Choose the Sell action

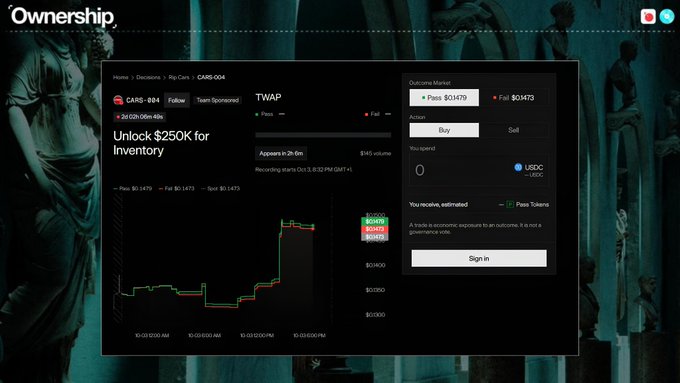(x=513, y=130)
